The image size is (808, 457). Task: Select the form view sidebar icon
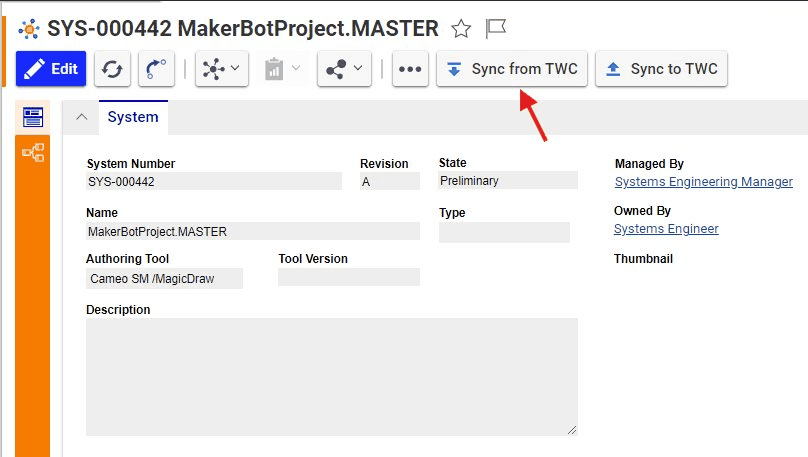pyautogui.click(x=33, y=117)
